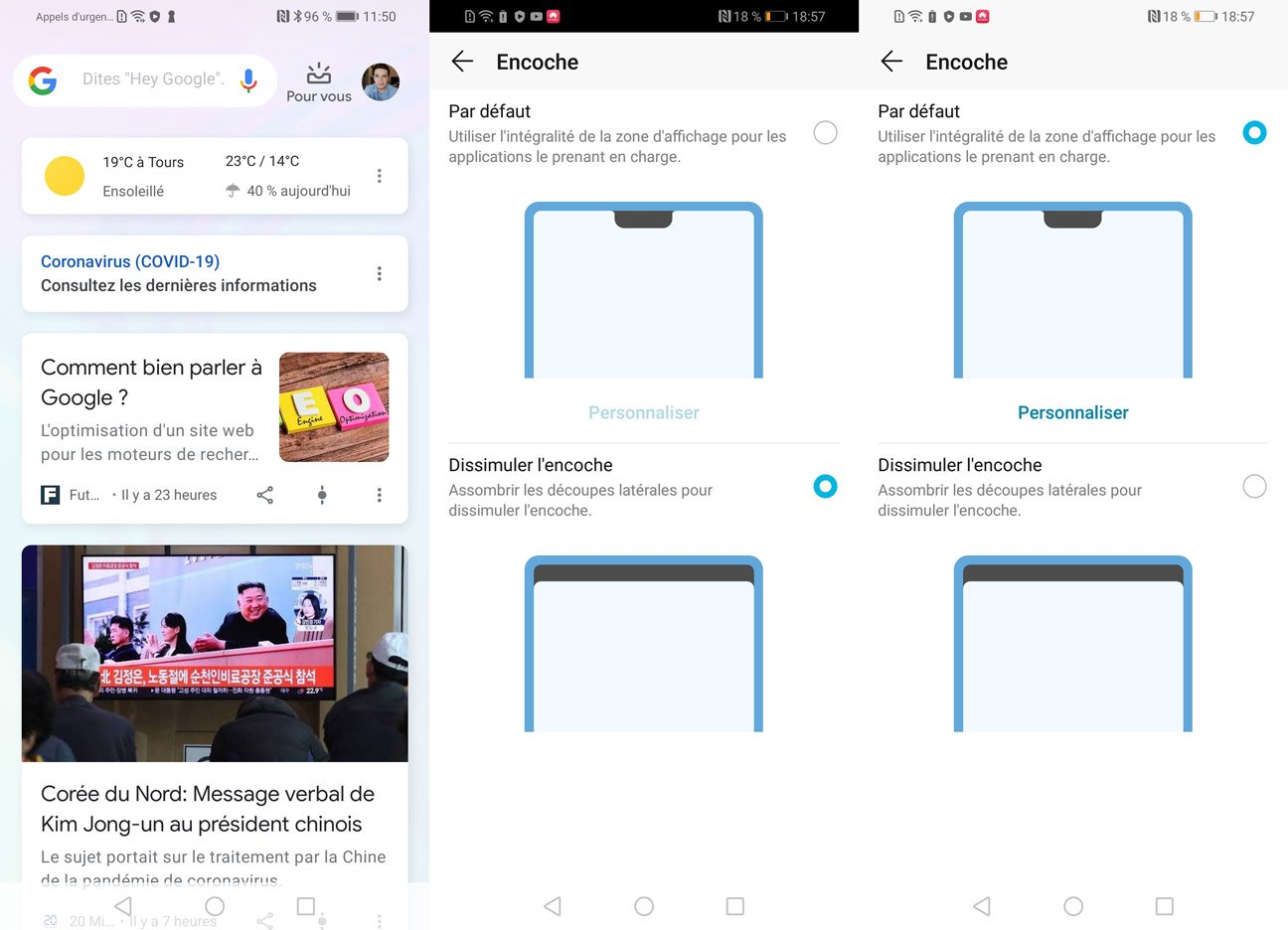Tap red Huawei icon in middle screen status bar
The height and width of the screenshot is (930, 1288).
click(x=554, y=16)
